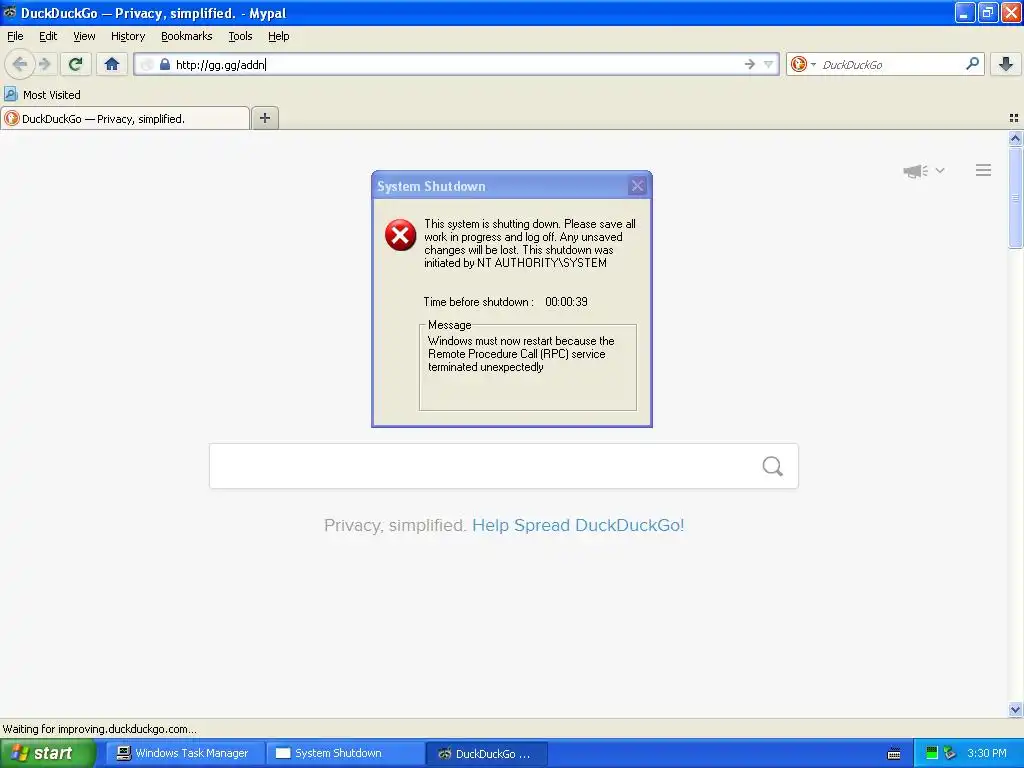Open the Windows Start menu

pyautogui.click(x=48, y=753)
